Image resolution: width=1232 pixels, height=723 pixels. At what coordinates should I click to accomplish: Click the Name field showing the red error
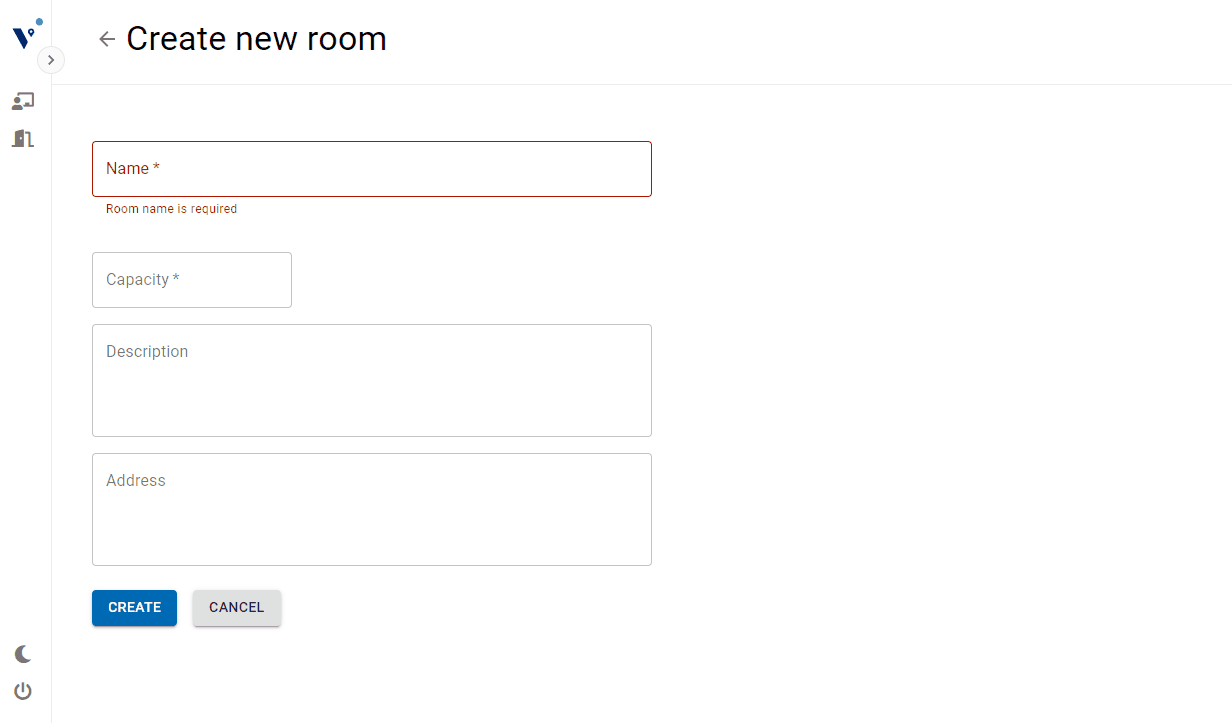point(372,168)
